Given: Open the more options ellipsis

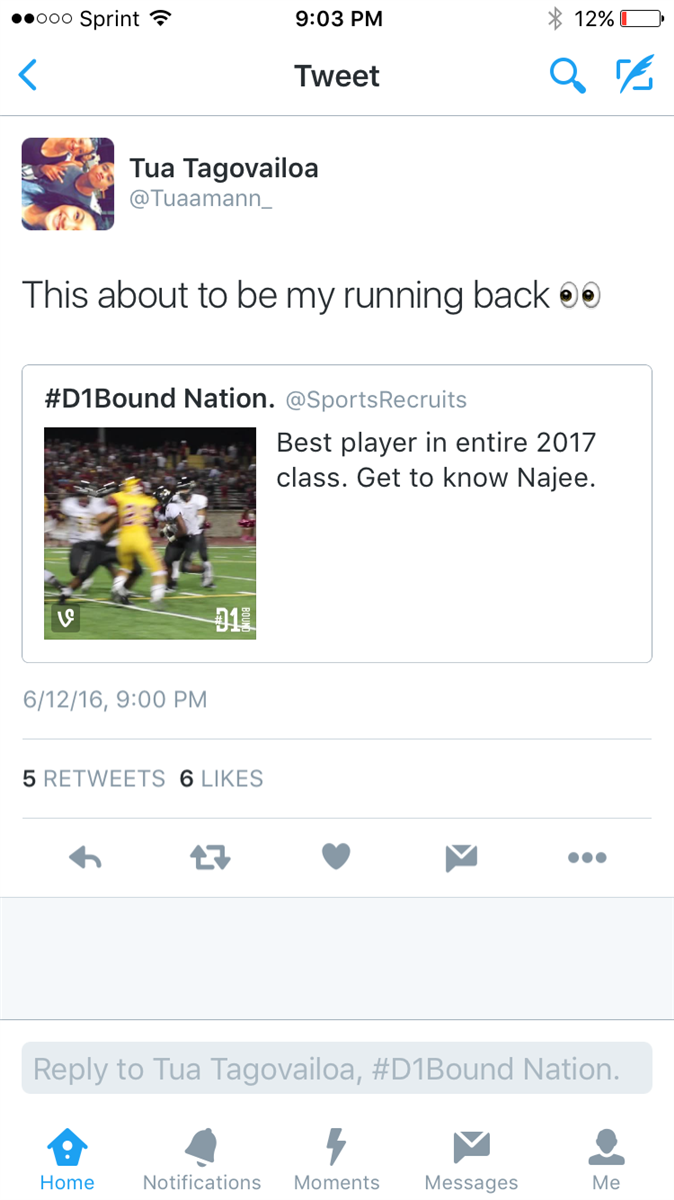Looking at the screenshot, I should tap(587, 857).
